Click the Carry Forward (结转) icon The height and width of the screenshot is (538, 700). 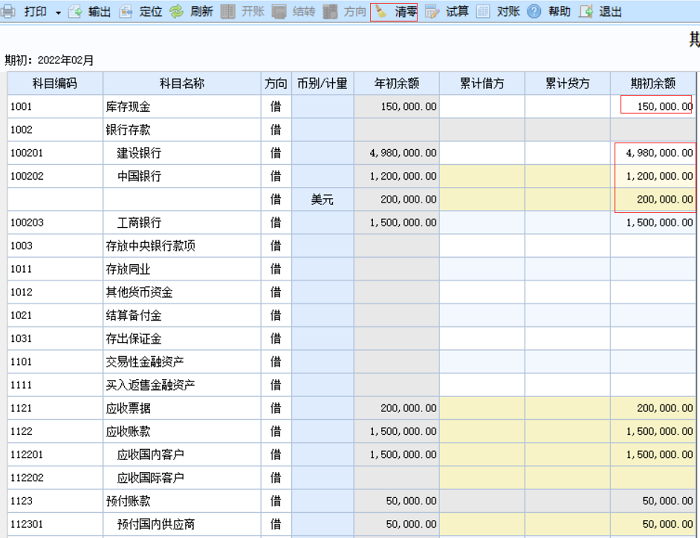tap(279, 12)
